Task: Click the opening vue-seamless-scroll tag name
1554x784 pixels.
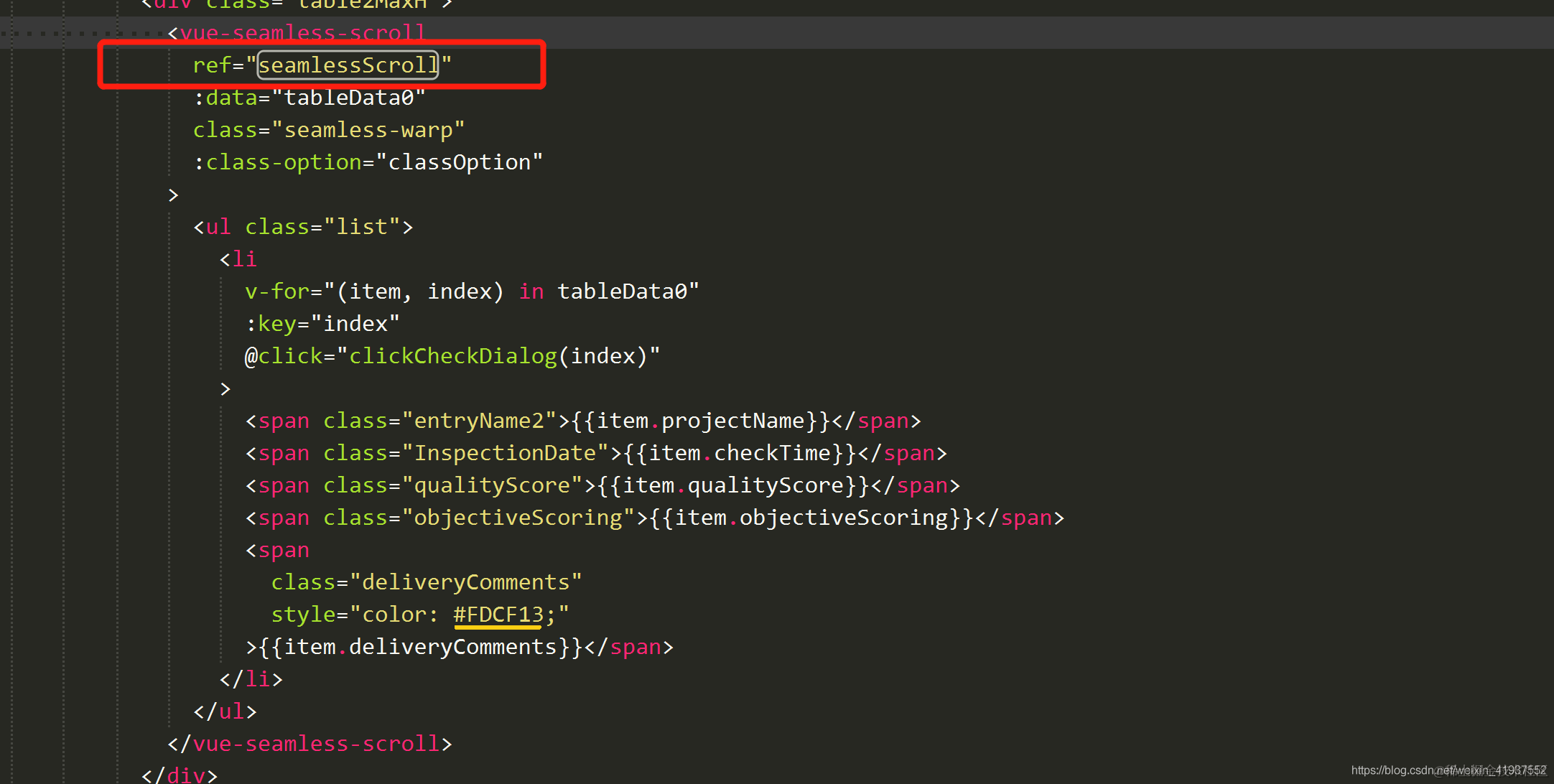Action: [302, 33]
